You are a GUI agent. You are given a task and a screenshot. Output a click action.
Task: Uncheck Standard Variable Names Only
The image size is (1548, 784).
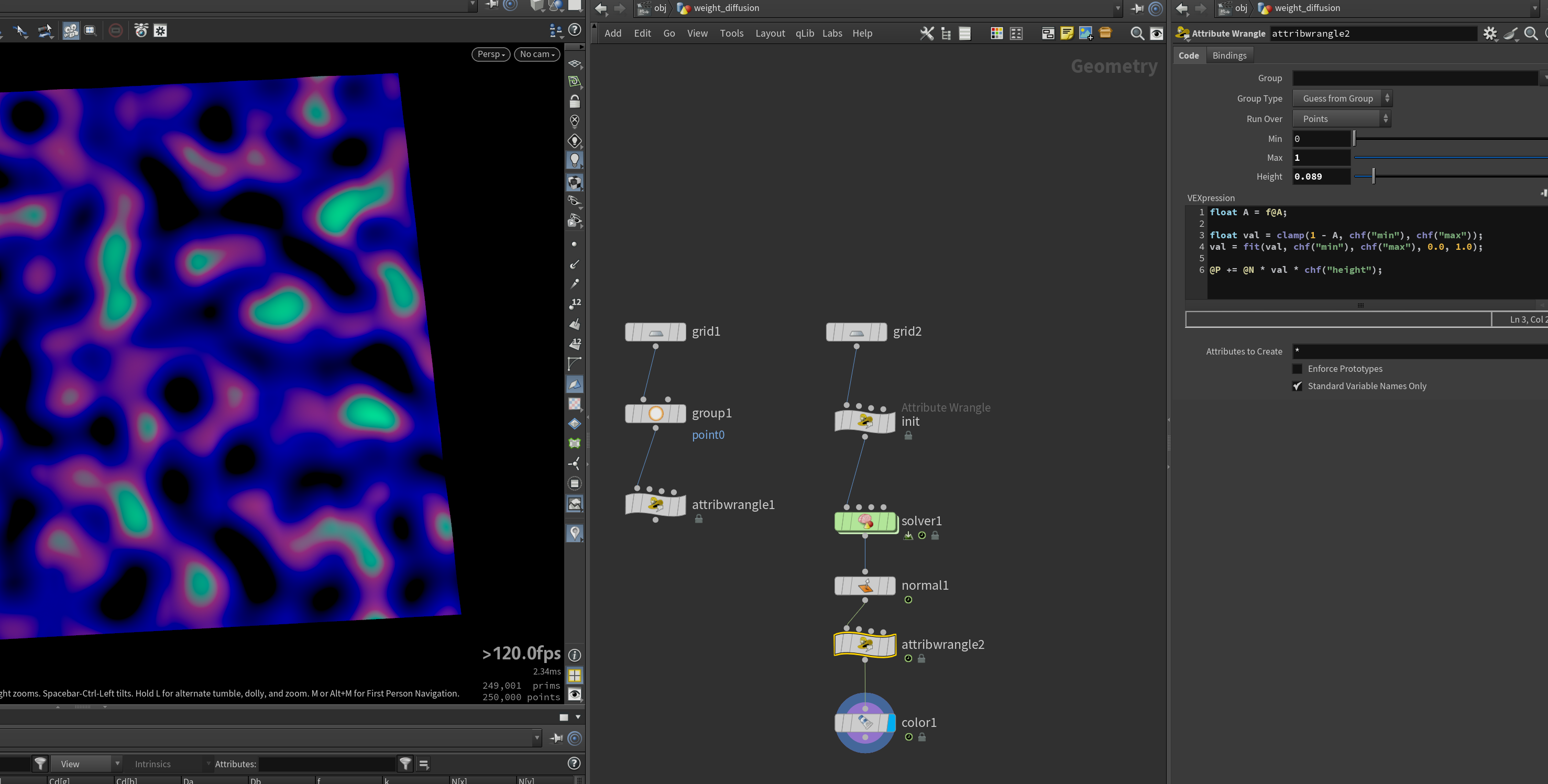(1298, 387)
